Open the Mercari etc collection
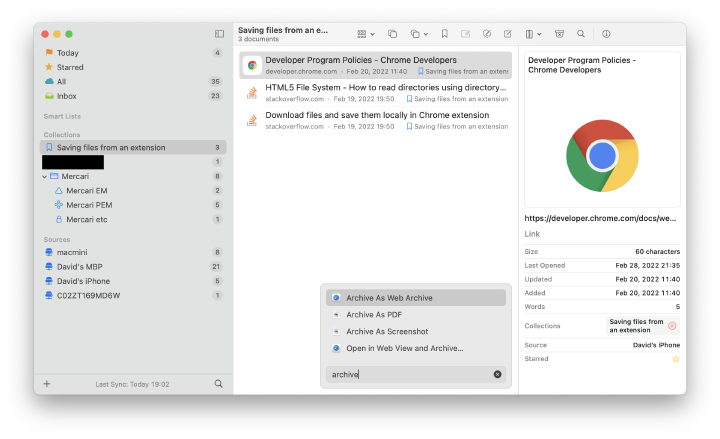Screen dimensions: 720x439 click(133, 220)
